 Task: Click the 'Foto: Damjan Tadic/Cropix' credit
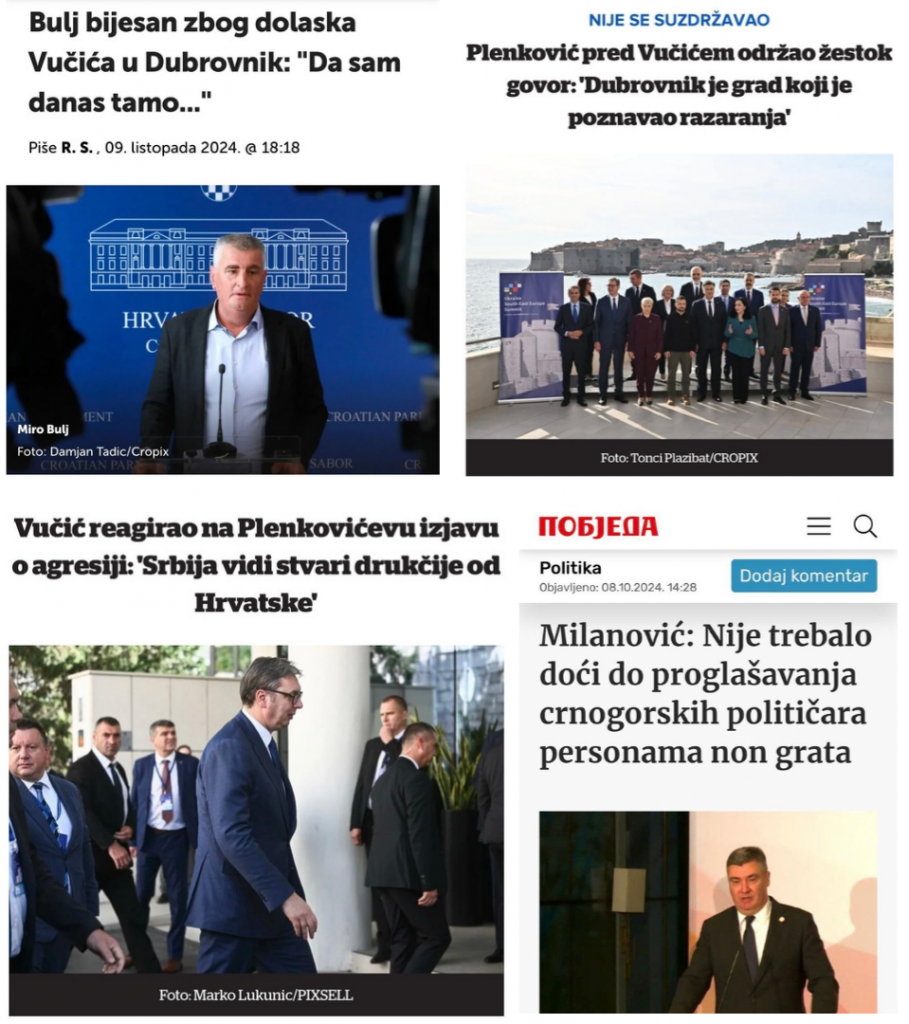click(93, 451)
